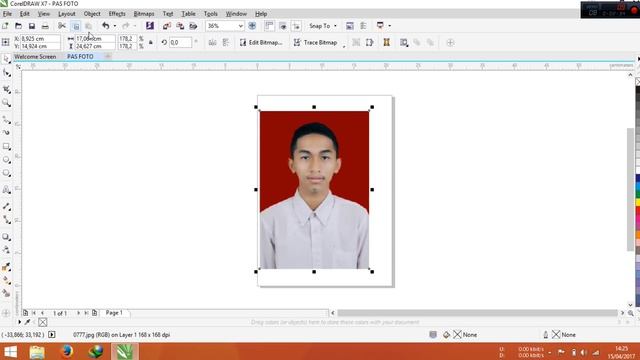Viewport: 640px width, 360px height.
Task: Save the document with the Save icon
Action: pyautogui.click(x=32, y=26)
